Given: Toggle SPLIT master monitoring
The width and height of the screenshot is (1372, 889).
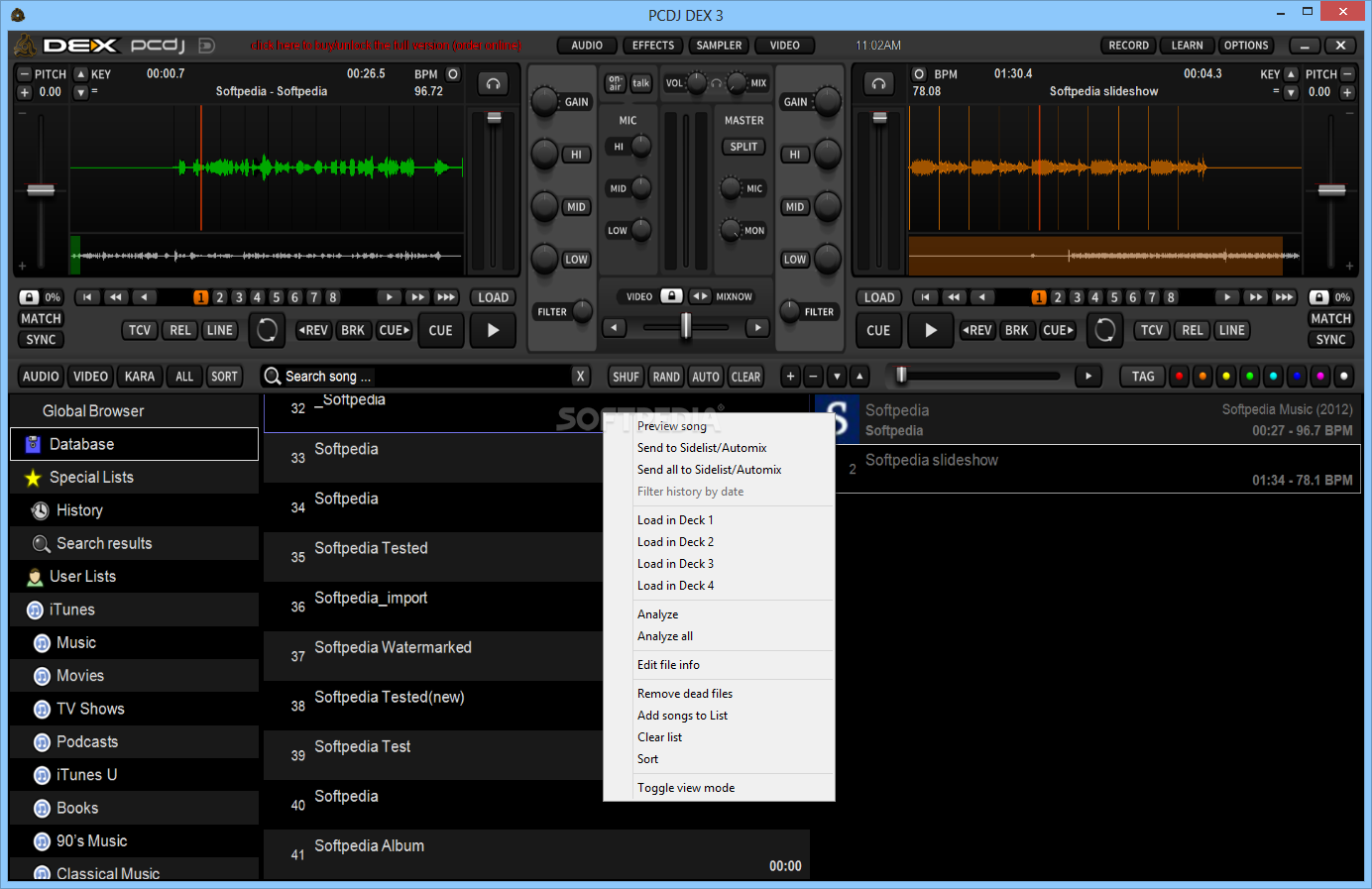Looking at the screenshot, I should [x=743, y=147].
